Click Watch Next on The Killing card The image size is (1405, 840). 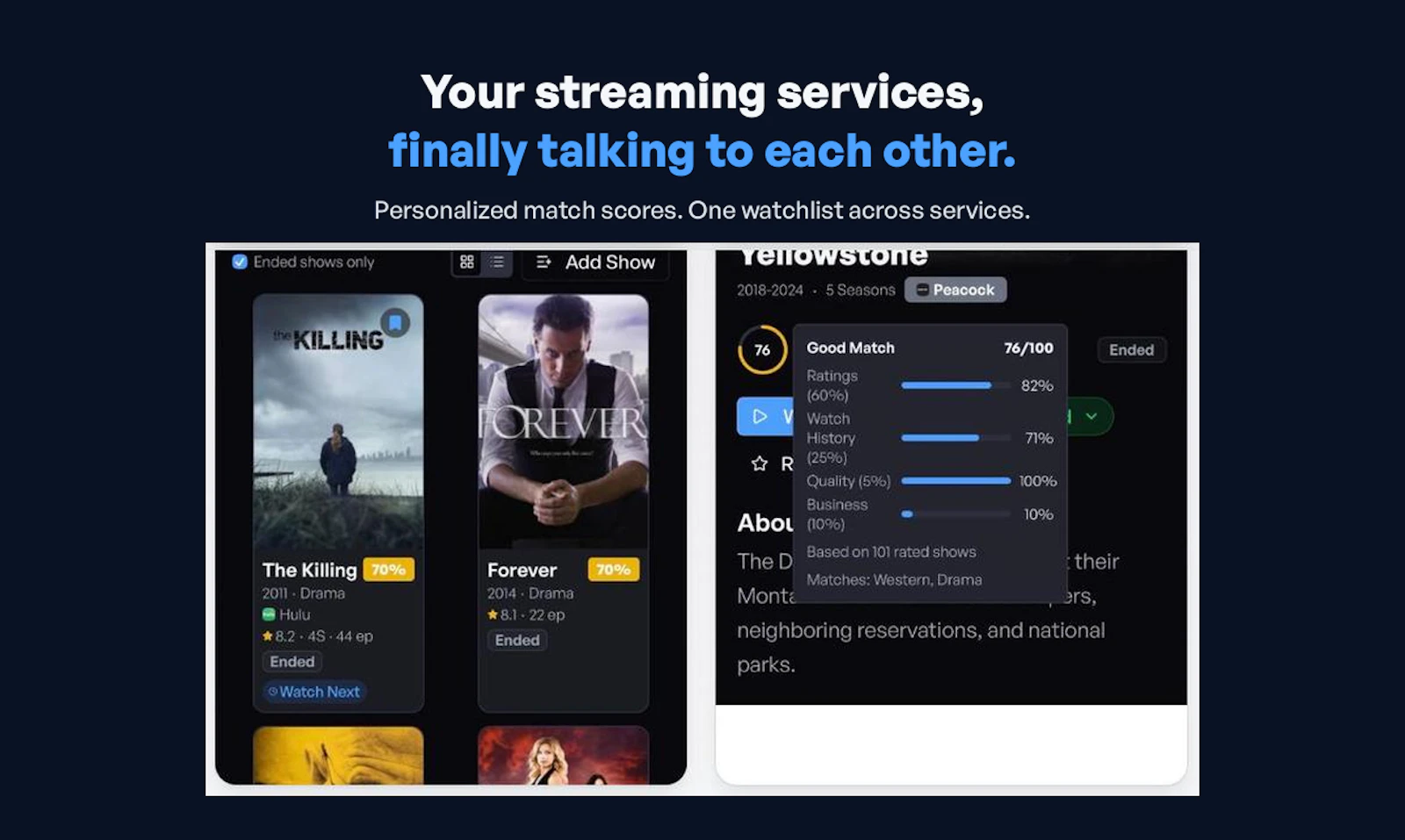point(314,692)
